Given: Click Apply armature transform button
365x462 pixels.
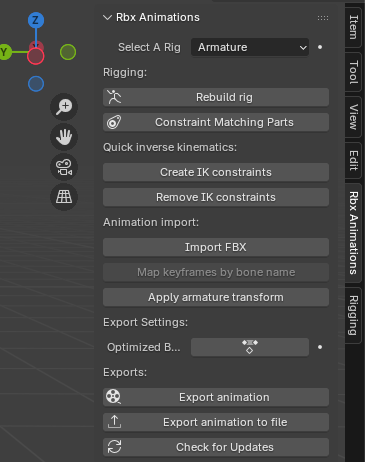Looking at the screenshot, I should point(216,297).
